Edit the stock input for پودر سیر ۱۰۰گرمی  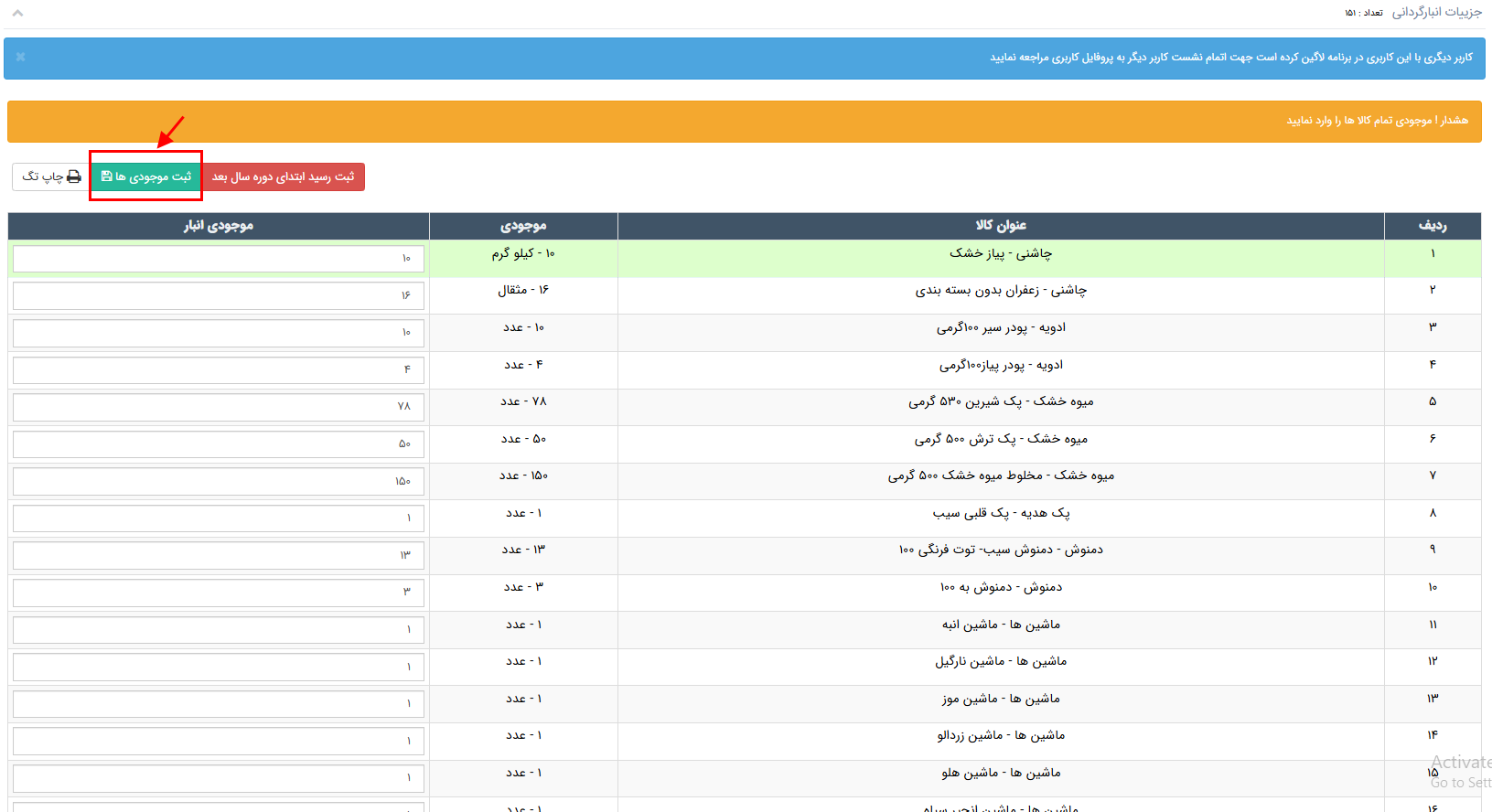(x=218, y=333)
